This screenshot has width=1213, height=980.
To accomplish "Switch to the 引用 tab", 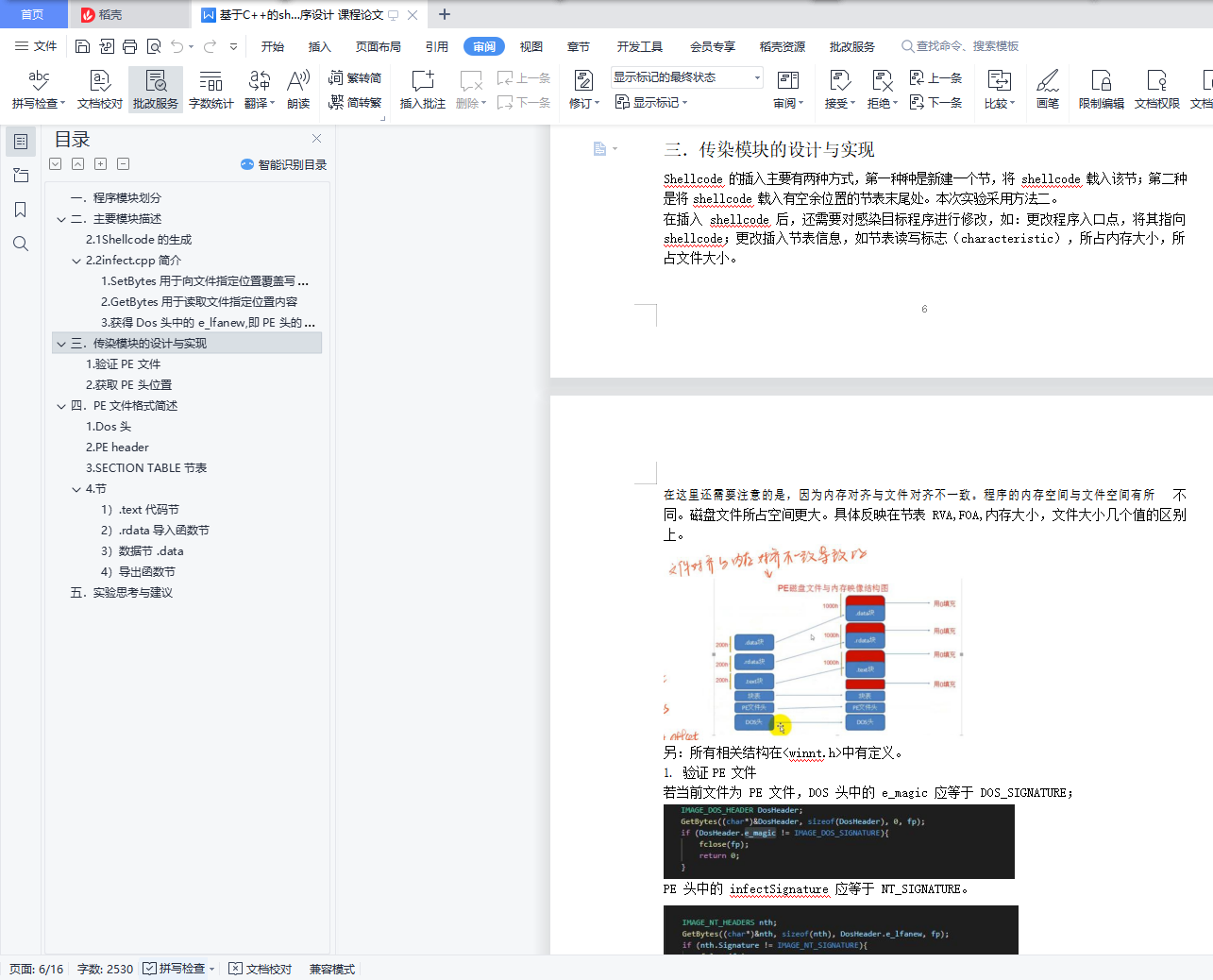I will click(x=437, y=46).
